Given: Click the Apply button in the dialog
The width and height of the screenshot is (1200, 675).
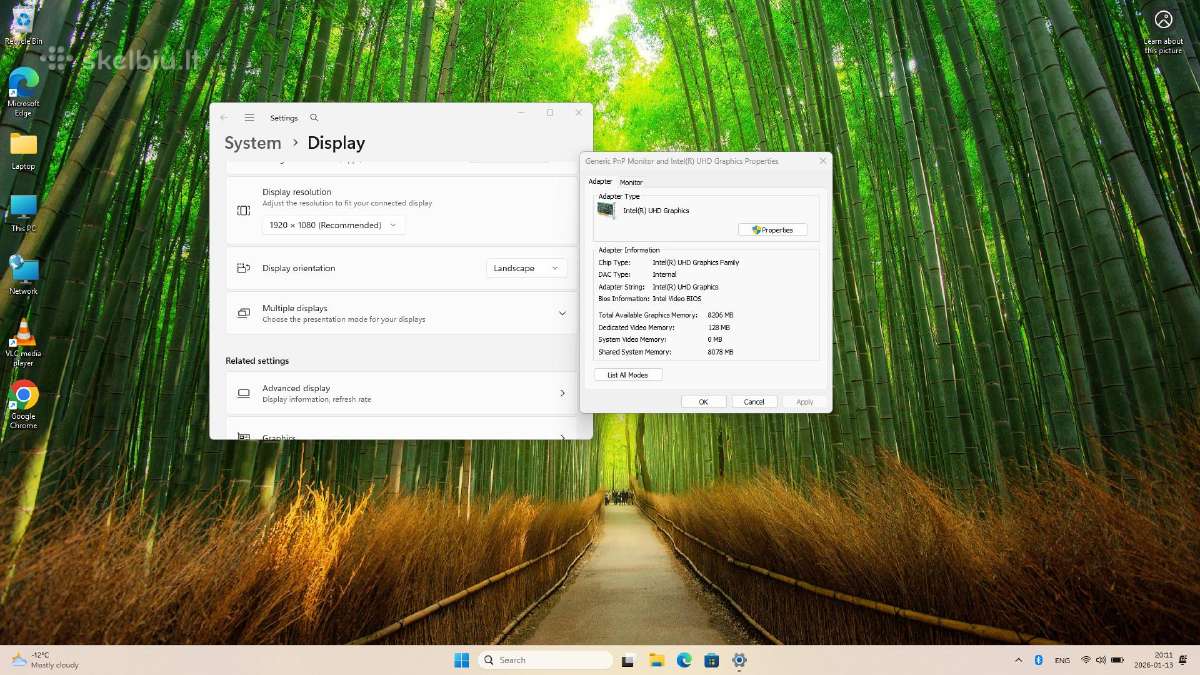Looking at the screenshot, I should [x=805, y=402].
